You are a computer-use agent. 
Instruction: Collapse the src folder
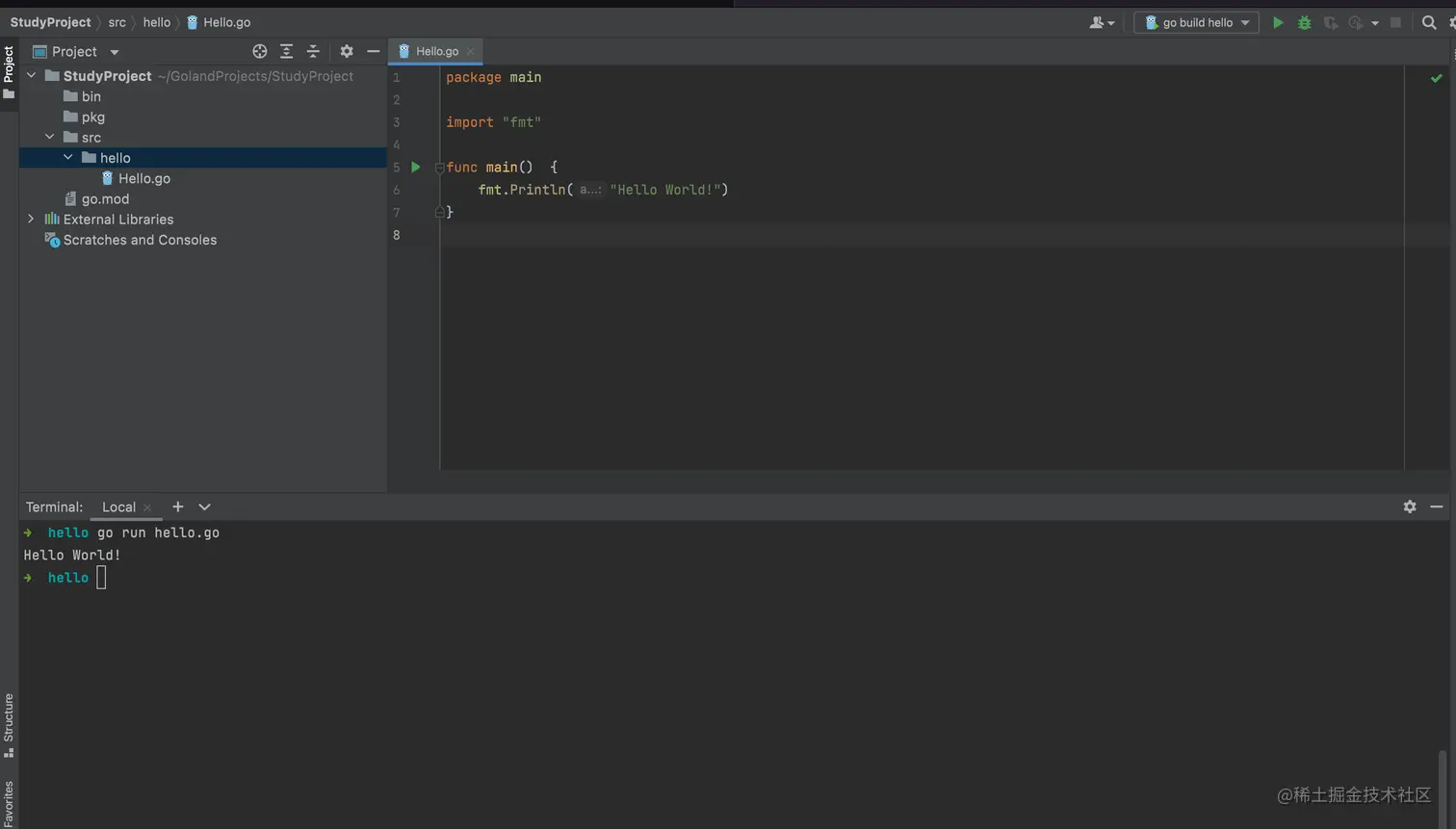50,138
